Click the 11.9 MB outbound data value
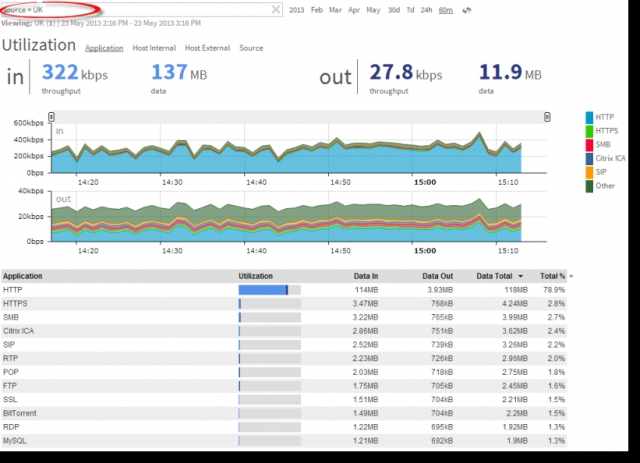Image resolution: width=640 pixels, height=463 pixels. [x=510, y=73]
